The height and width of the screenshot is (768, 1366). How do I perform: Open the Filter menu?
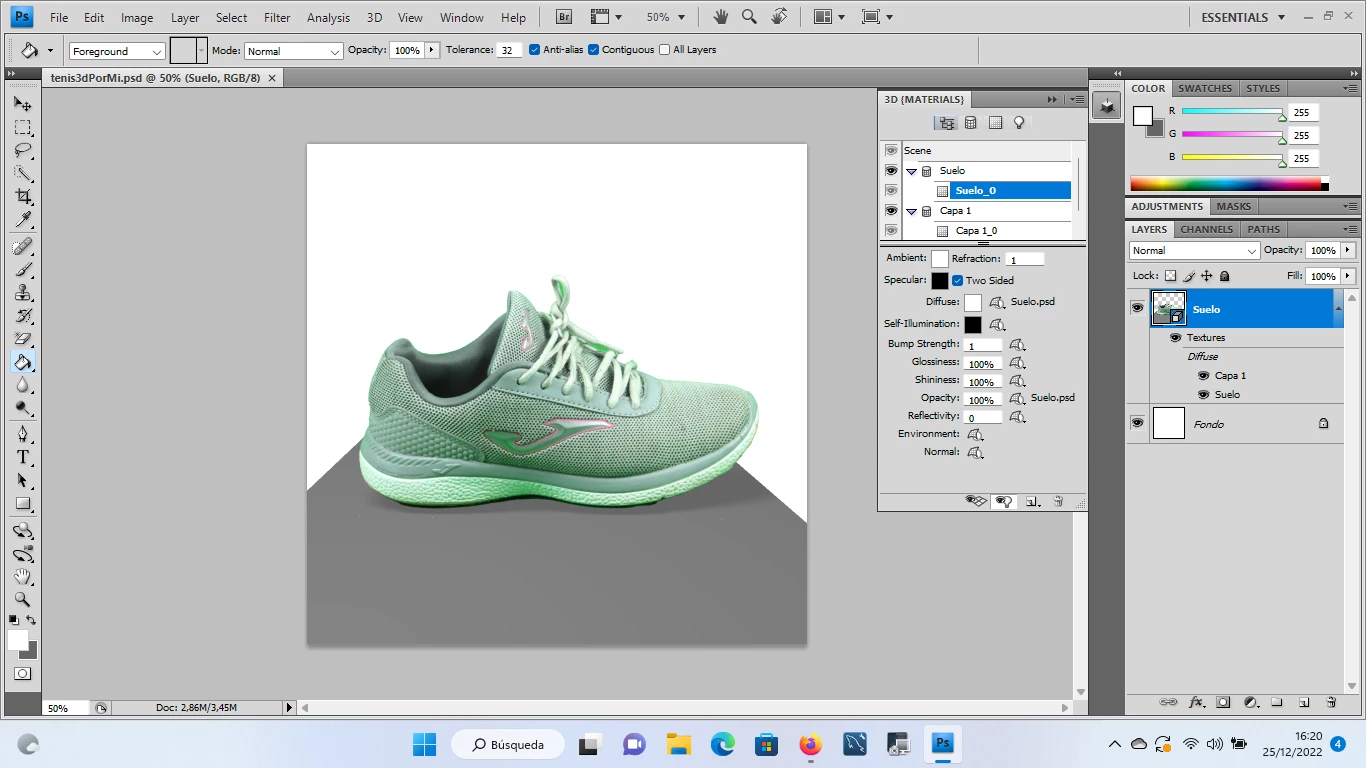pyautogui.click(x=277, y=17)
